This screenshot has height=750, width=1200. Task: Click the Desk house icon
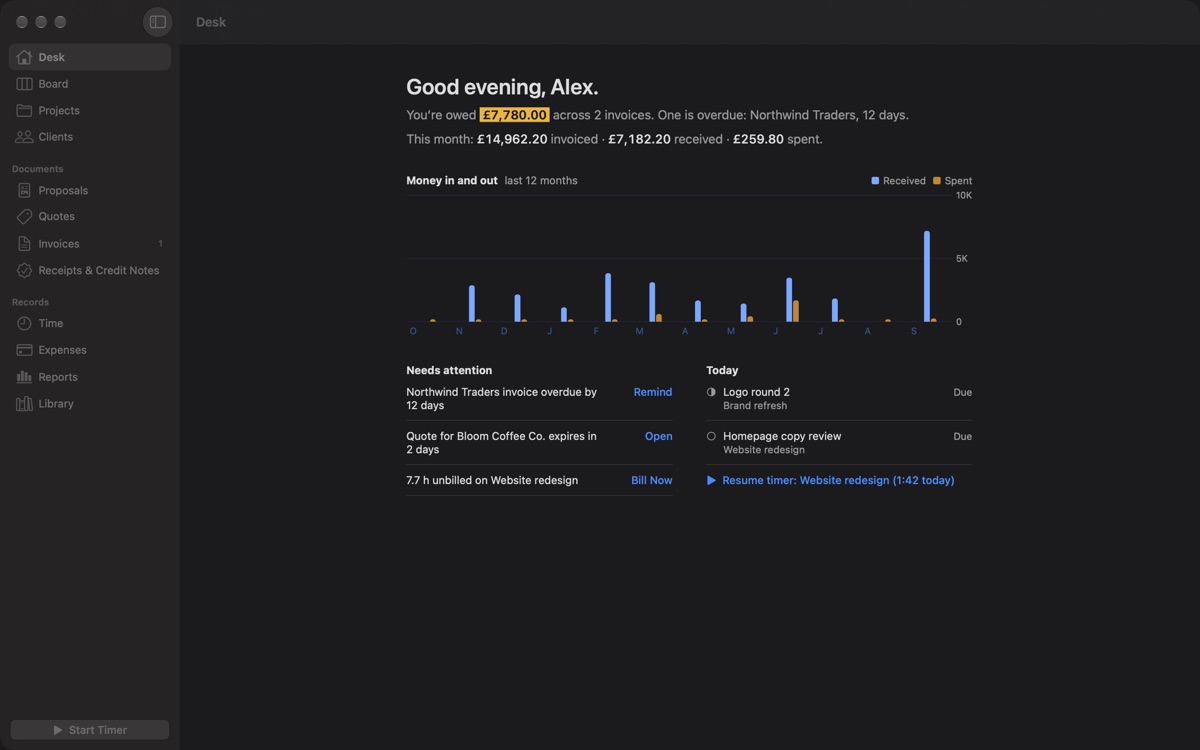click(24, 57)
